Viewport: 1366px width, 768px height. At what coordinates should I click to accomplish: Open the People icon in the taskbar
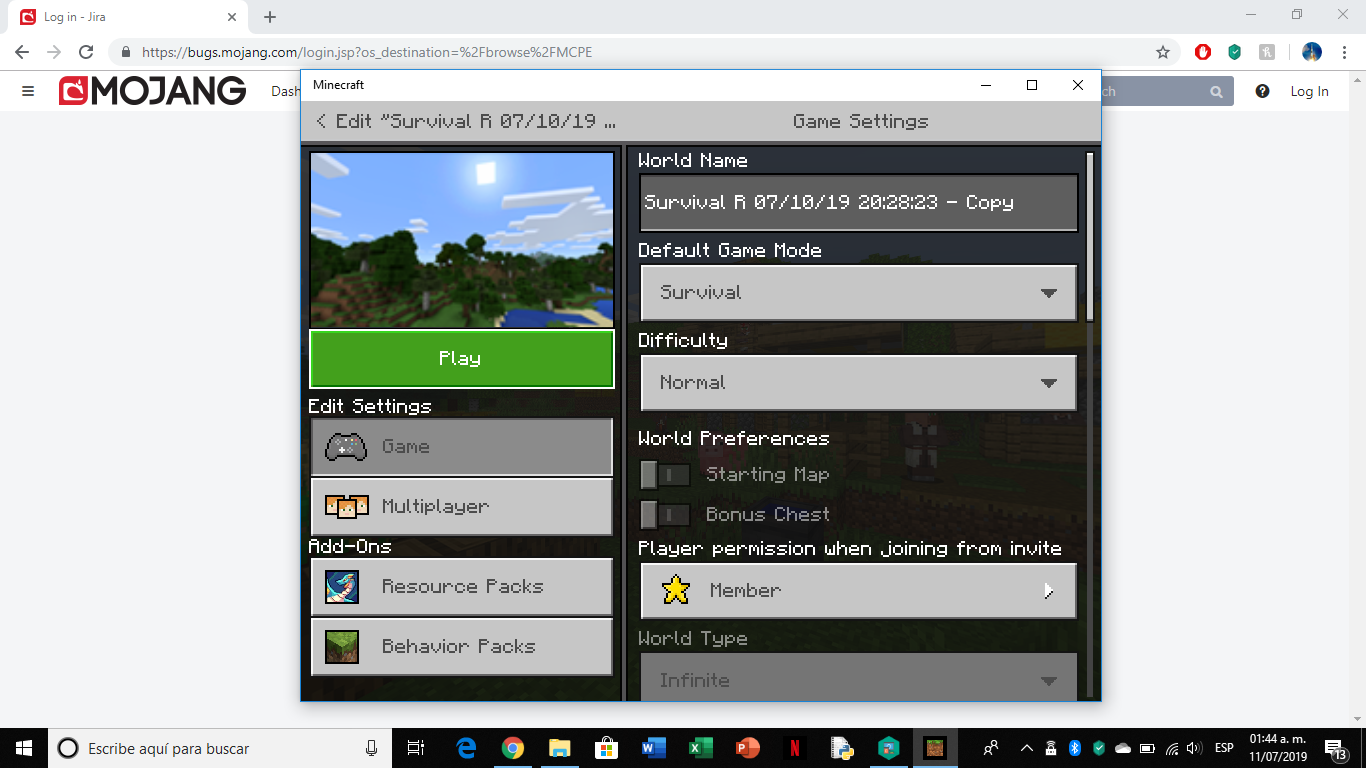[x=991, y=748]
